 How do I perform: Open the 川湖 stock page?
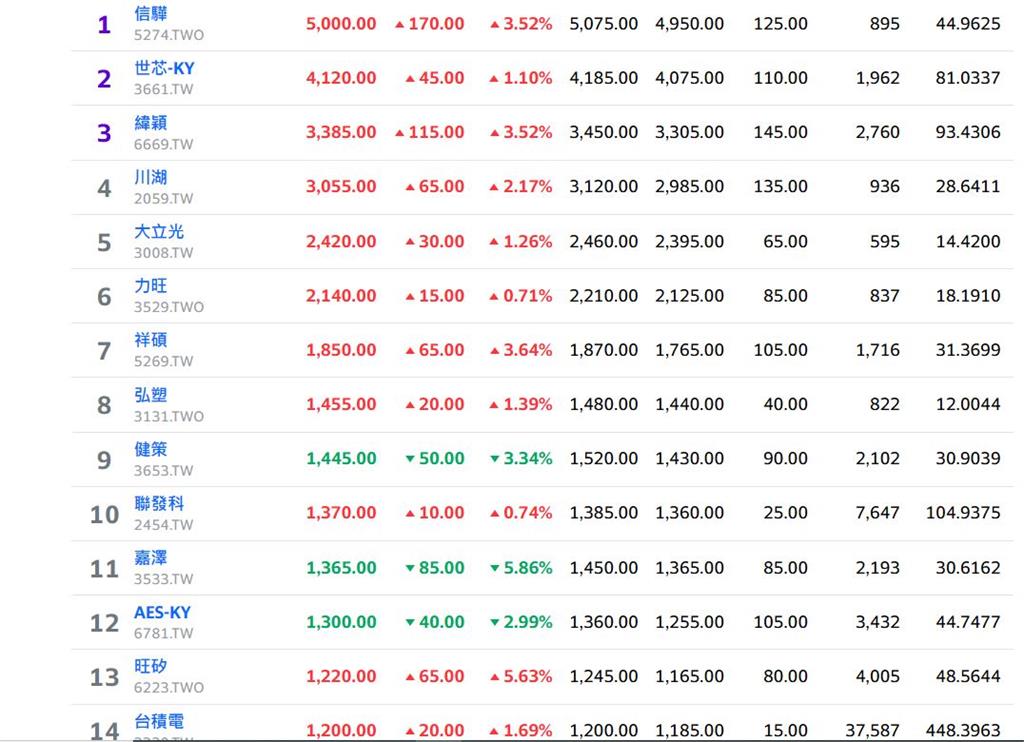click(151, 177)
